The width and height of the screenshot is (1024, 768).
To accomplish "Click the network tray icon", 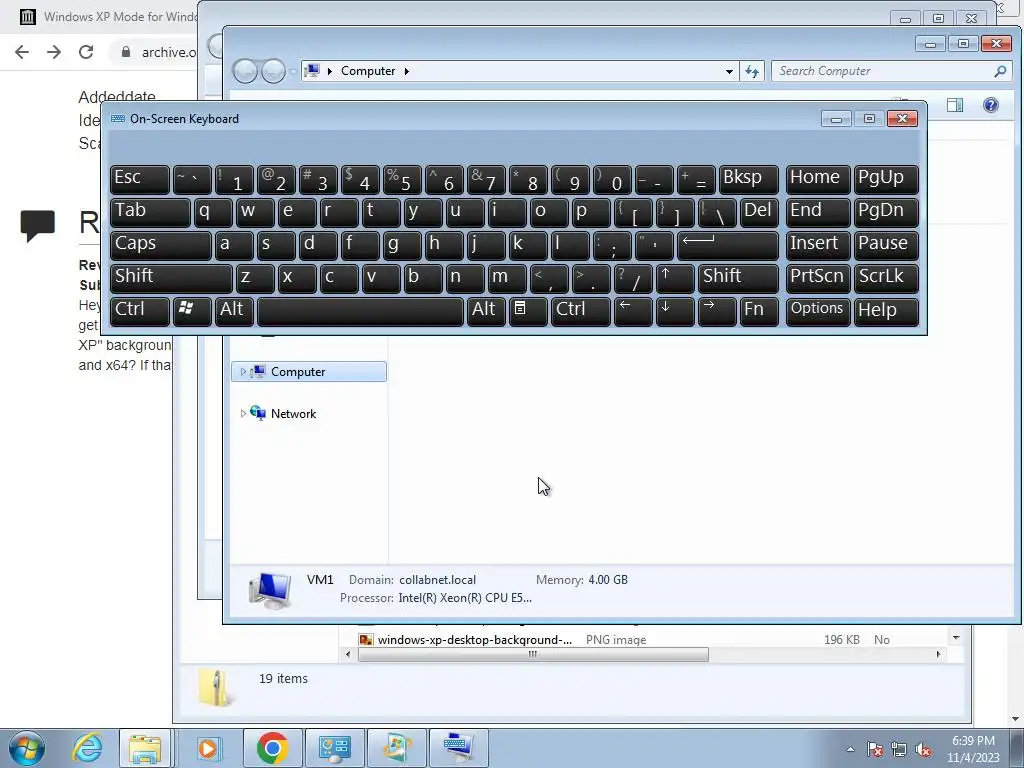I will coord(899,750).
